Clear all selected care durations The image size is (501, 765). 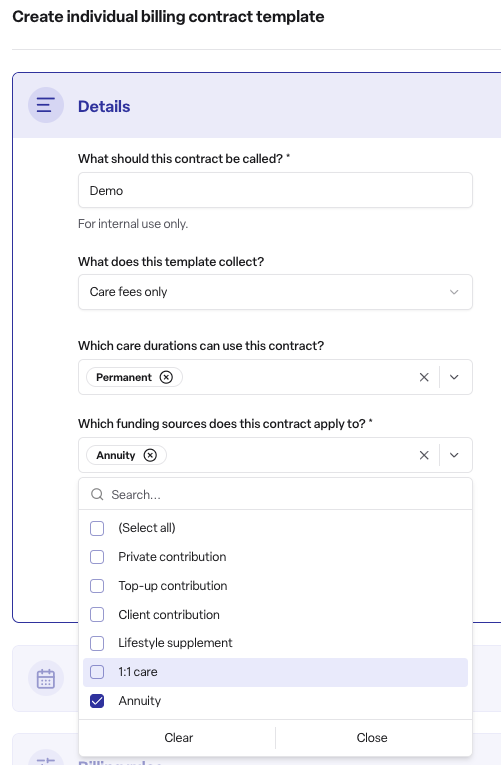(424, 377)
